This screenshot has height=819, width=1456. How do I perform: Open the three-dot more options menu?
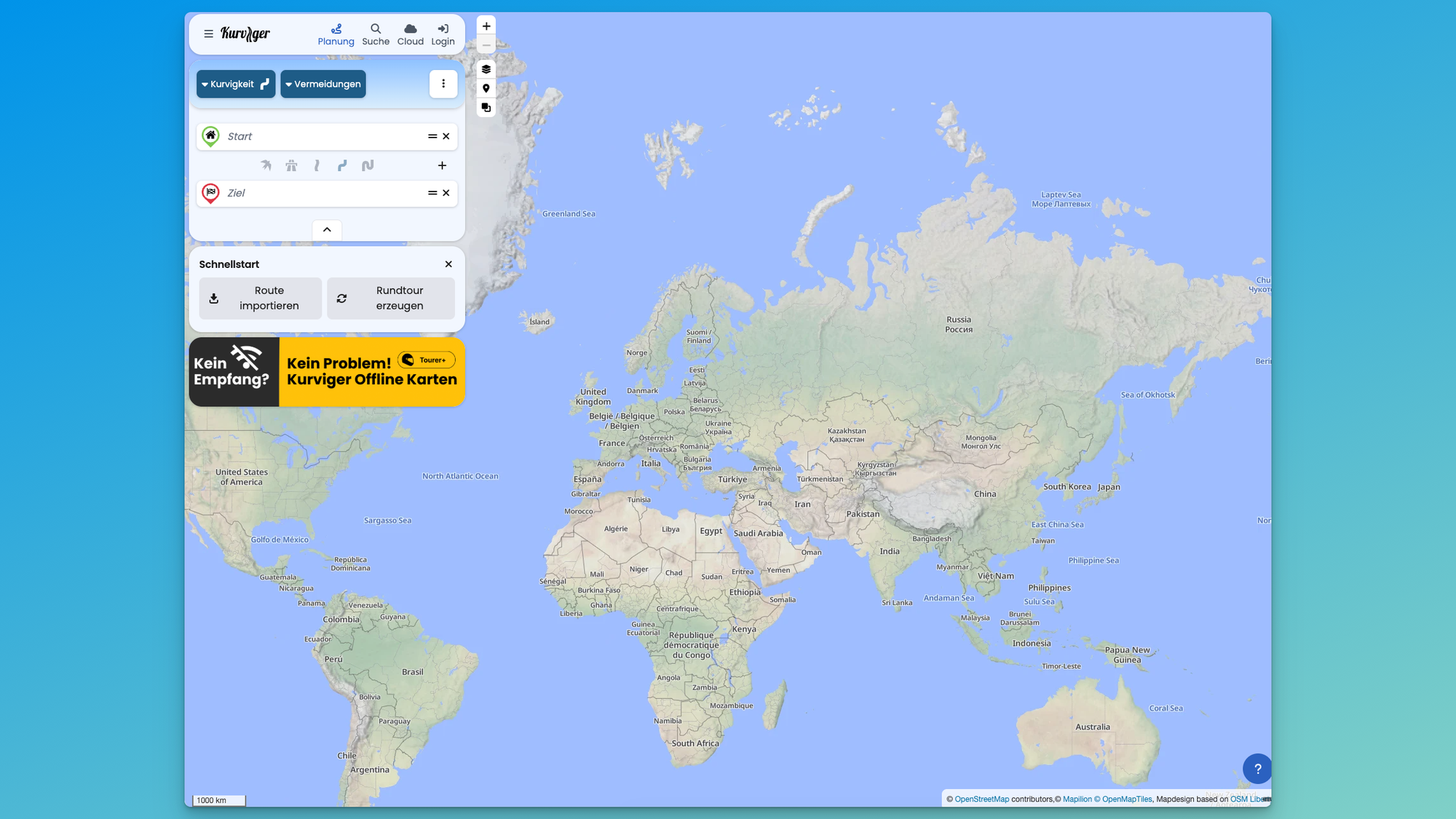[x=443, y=84]
